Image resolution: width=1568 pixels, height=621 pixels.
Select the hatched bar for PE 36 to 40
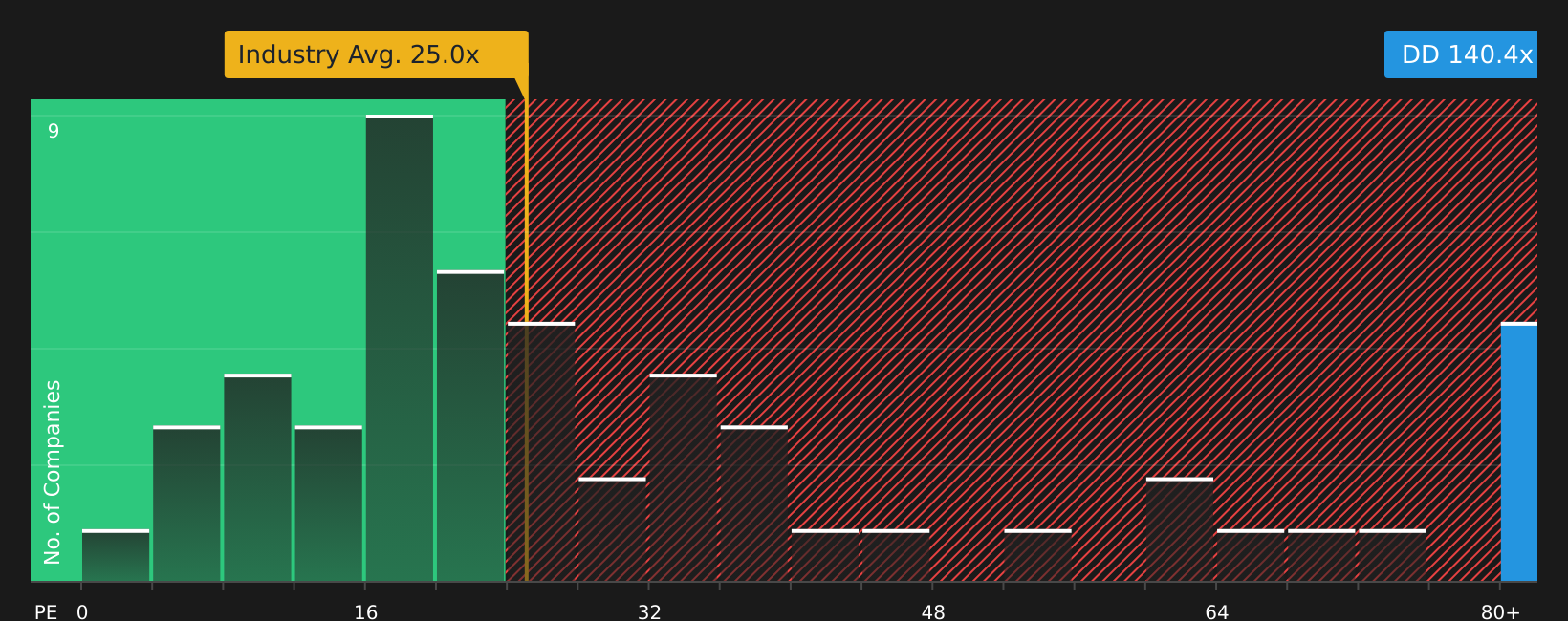pos(754,503)
